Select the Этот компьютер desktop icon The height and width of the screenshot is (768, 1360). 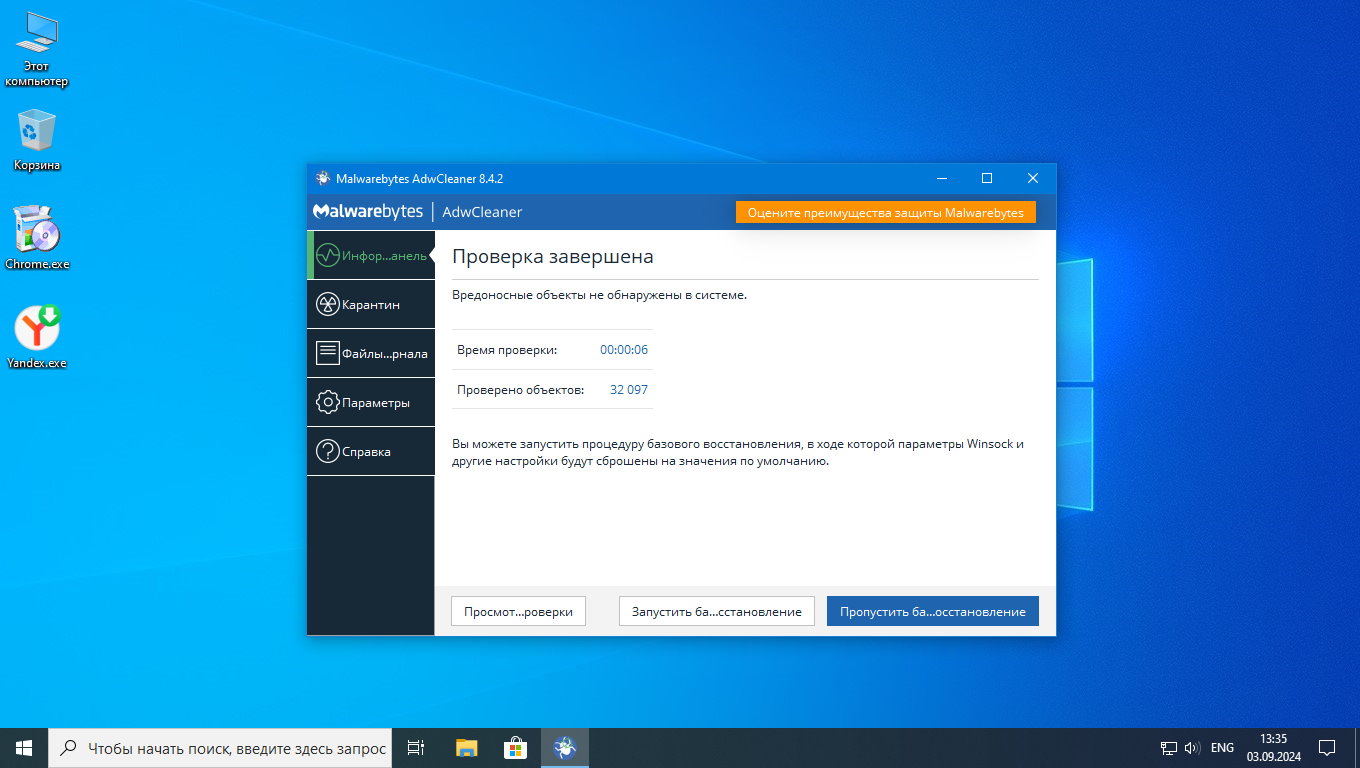(37, 50)
